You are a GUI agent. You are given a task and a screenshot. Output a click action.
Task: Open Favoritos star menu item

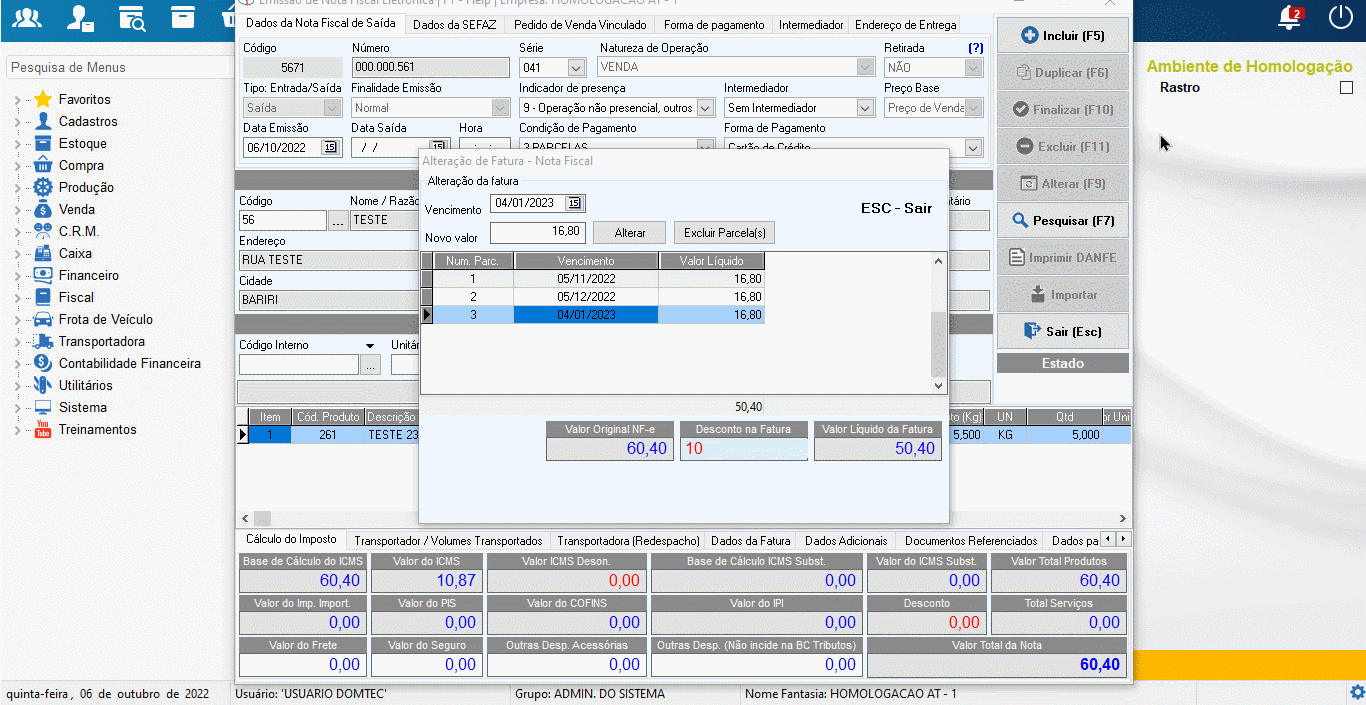pyautogui.click(x=42, y=99)
